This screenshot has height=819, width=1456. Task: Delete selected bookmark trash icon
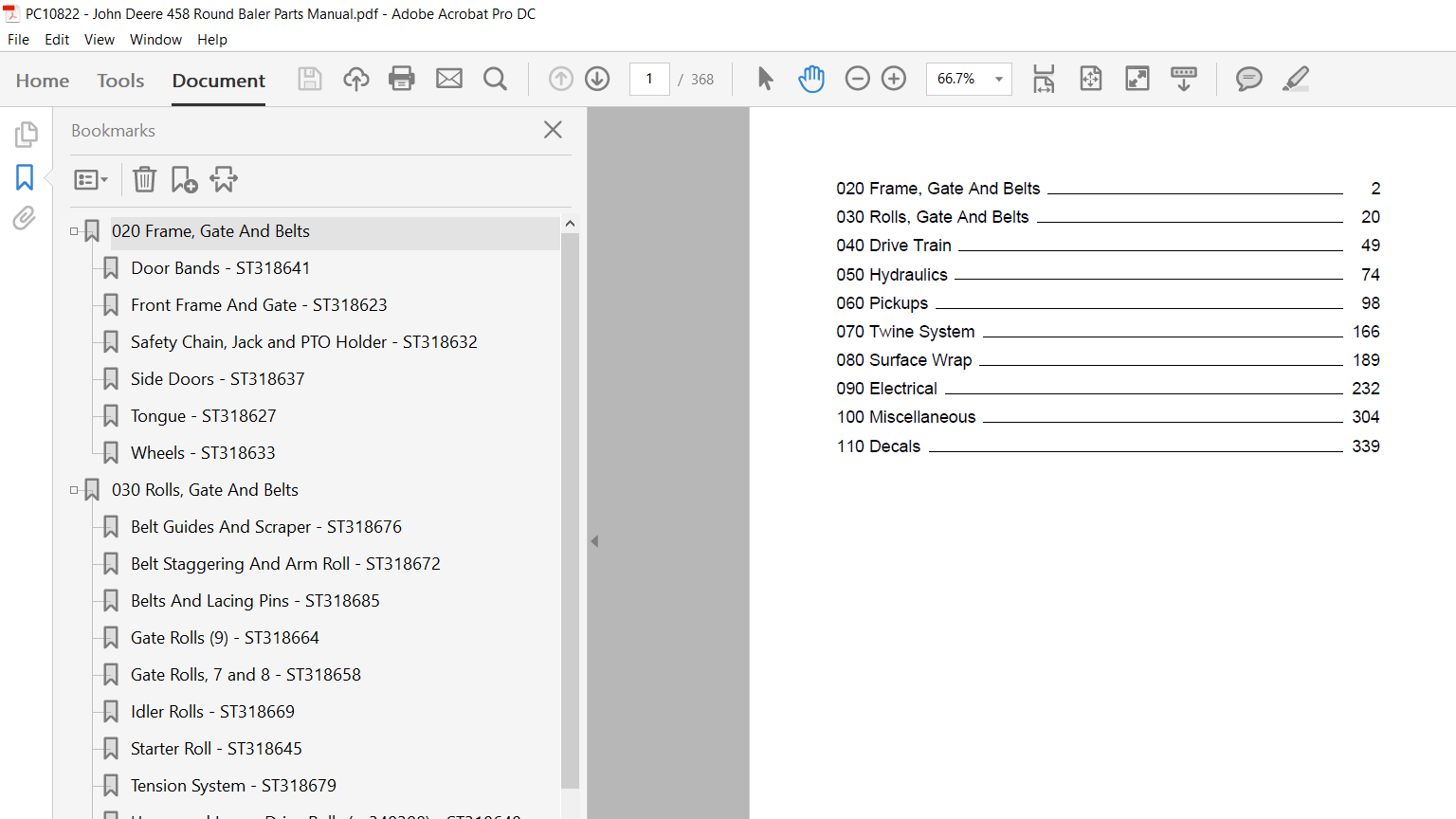click(144, 179)
